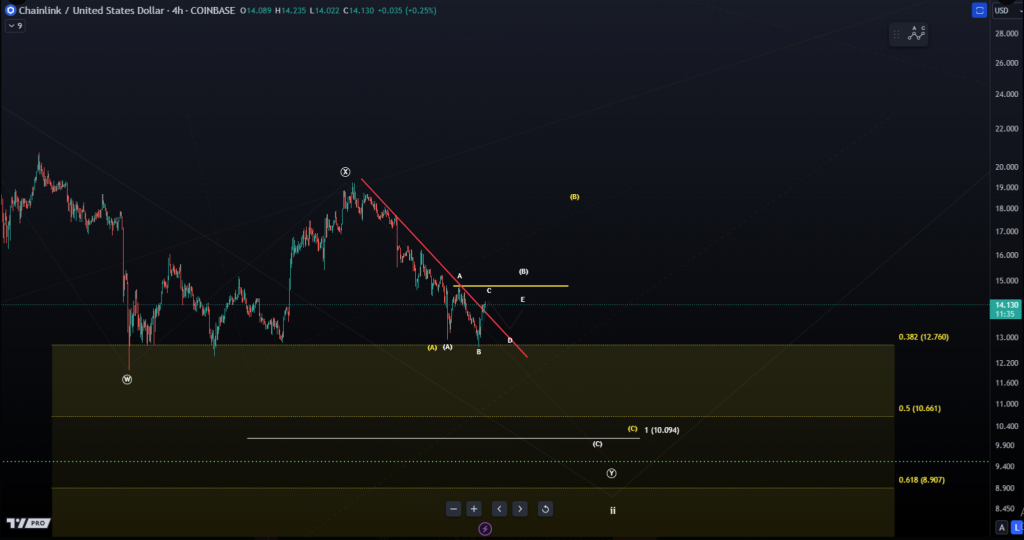Screen dimensions: 1024x540
Task: Click the blue fullscreen mode icon
Action: tap(979, 10)
